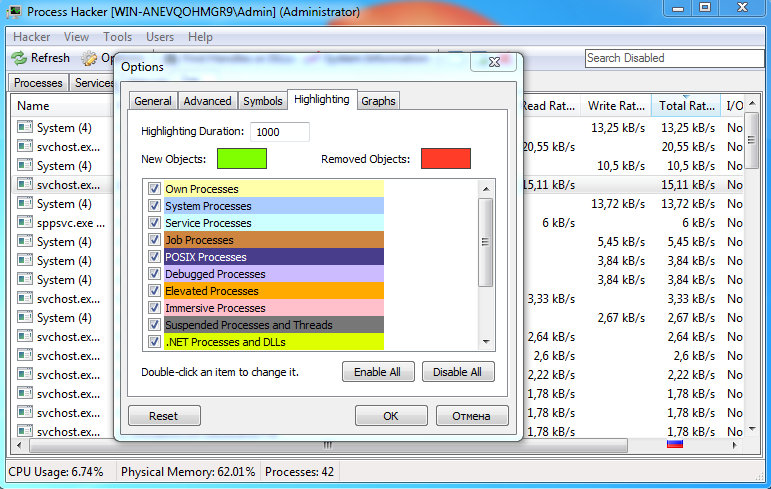Click the sppsvc.exe process icon
Viewport: 771px width, 489px height.
pos(25,222)
